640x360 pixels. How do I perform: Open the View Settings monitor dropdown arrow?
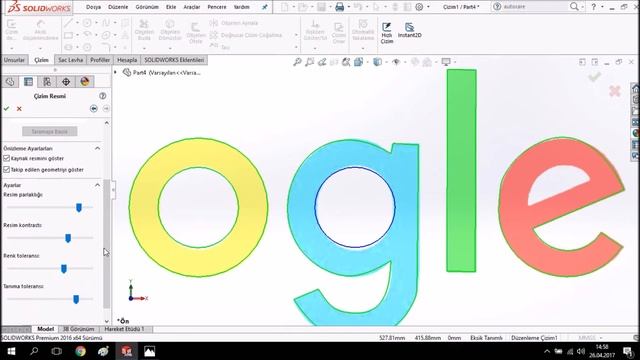coord(455,62)
